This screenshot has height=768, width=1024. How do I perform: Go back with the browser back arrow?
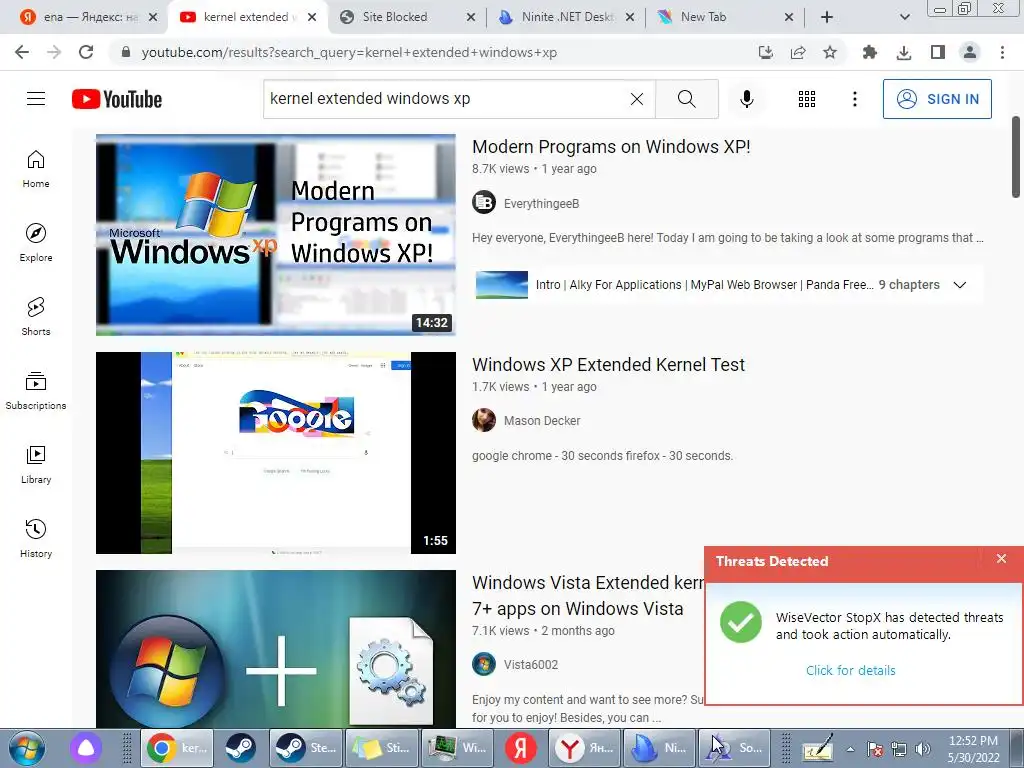[22, 52]
